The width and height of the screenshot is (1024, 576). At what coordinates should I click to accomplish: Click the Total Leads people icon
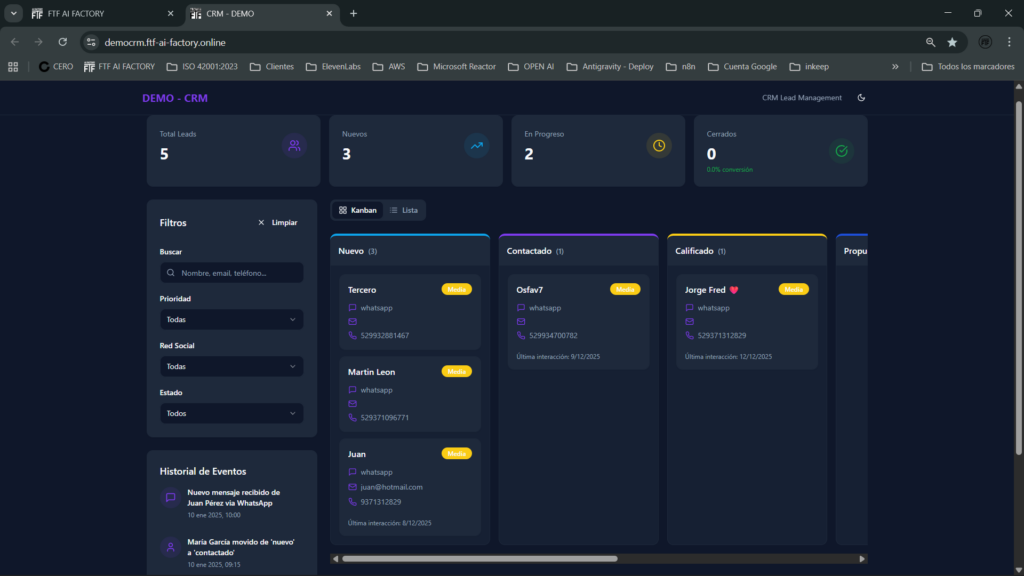tap(294, 146)
